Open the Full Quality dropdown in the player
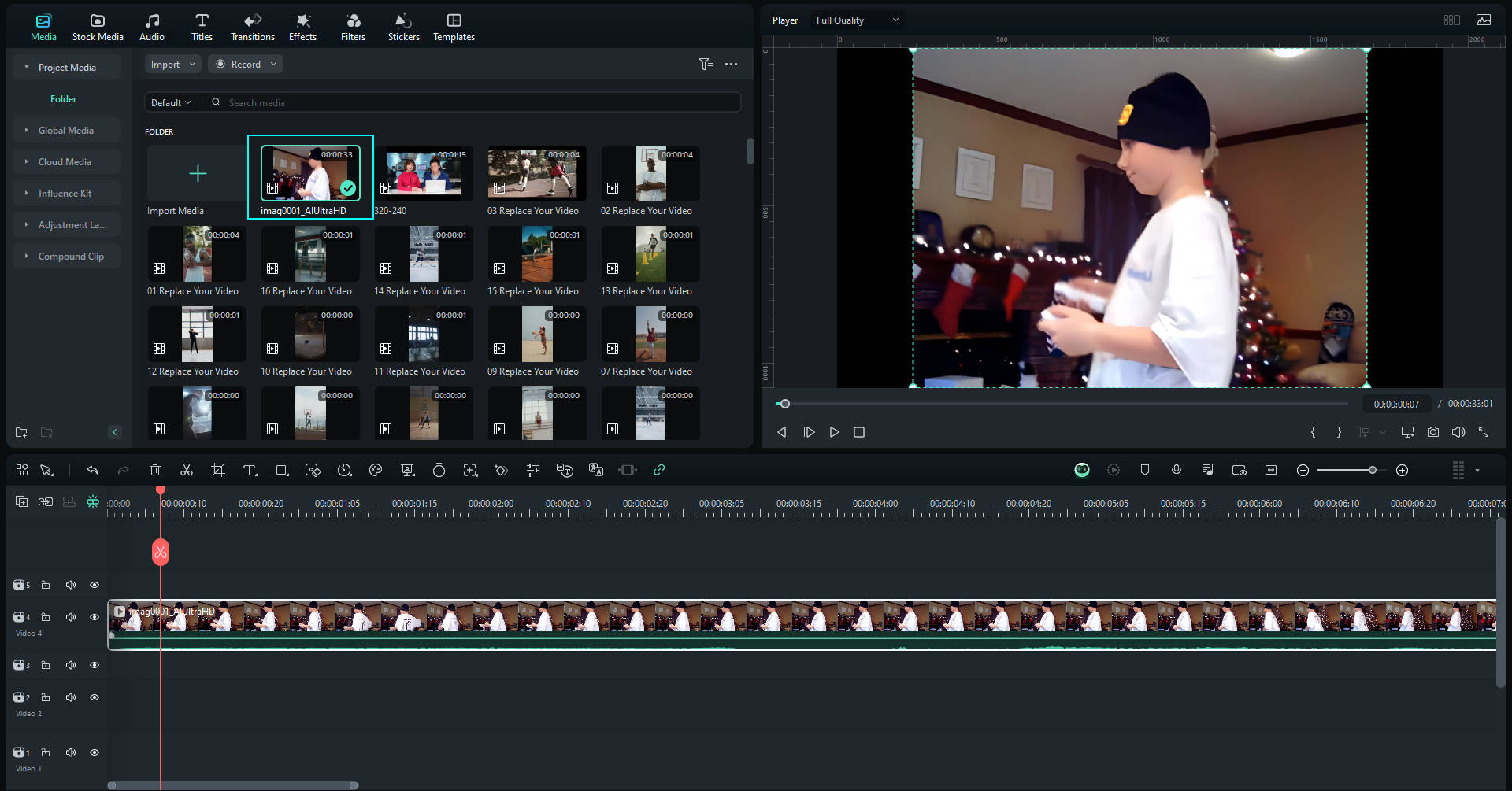This screenshot has height=791, width=1512. point(857,20)
